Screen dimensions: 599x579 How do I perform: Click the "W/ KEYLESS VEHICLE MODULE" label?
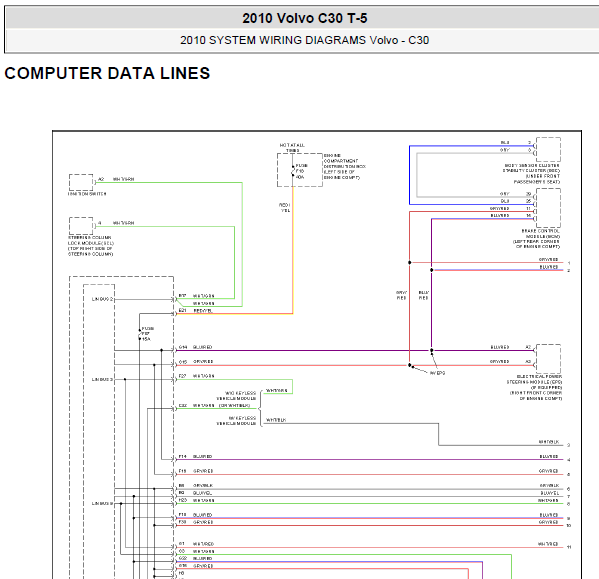point(236,421)
